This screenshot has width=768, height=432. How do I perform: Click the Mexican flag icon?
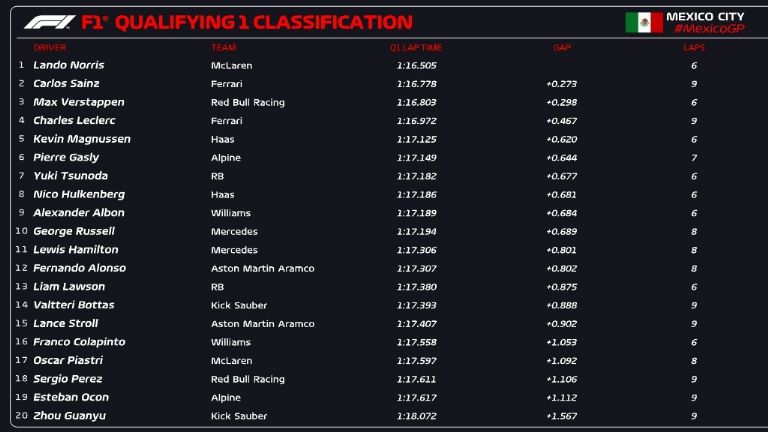[644, 22]
